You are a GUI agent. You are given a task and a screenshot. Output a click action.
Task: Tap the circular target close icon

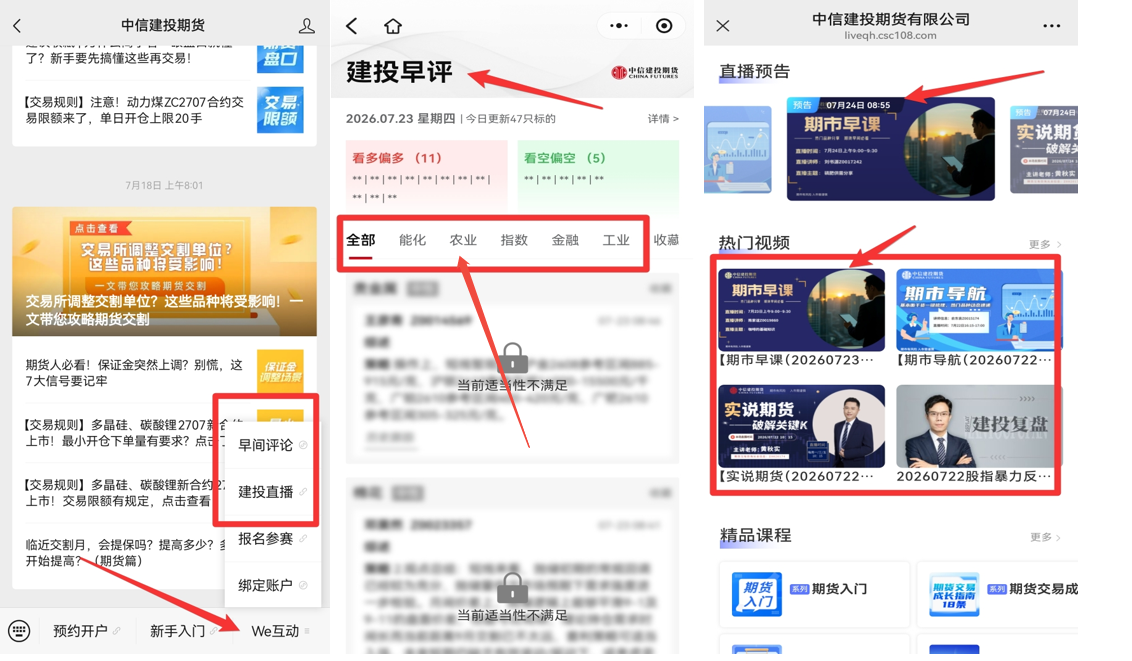(x=664, y=26)
